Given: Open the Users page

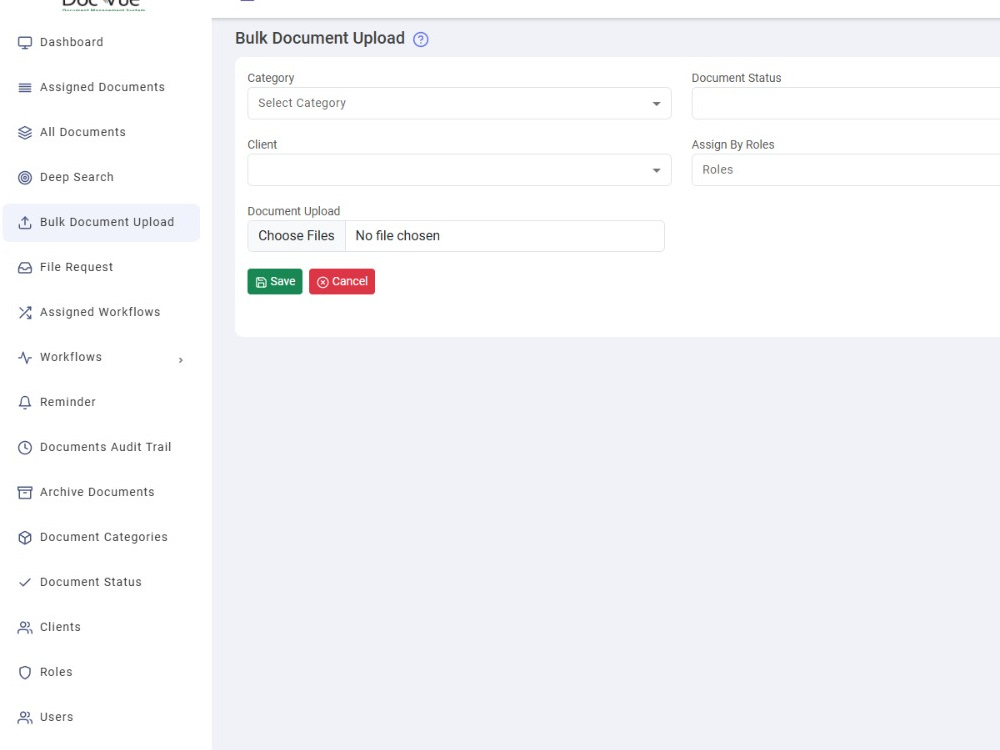Looking at the screenshot, I should point(56,717).
